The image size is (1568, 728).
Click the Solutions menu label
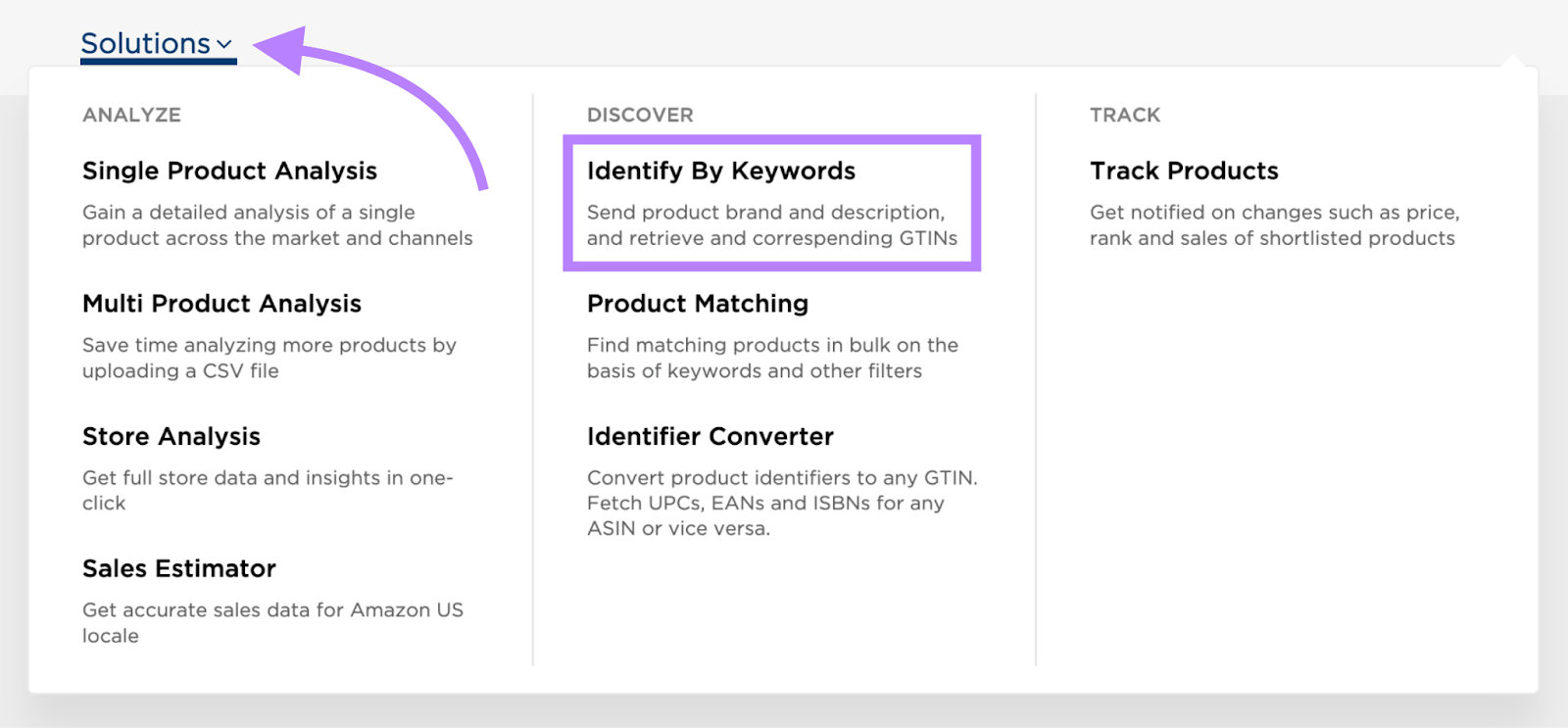(145, 43)
